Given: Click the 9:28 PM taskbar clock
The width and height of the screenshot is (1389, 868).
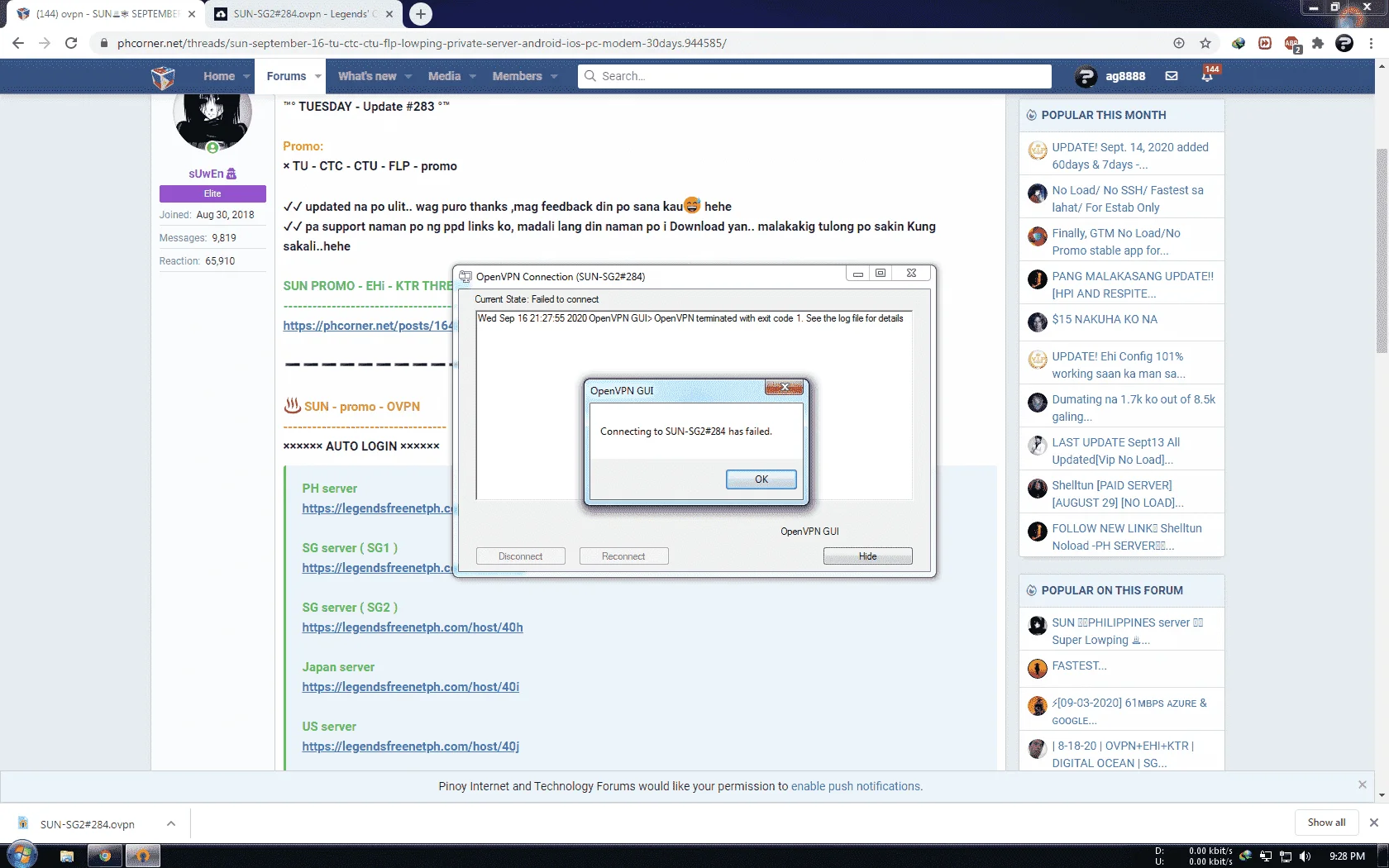Looking at the screenshot, I should point(1347,856).
